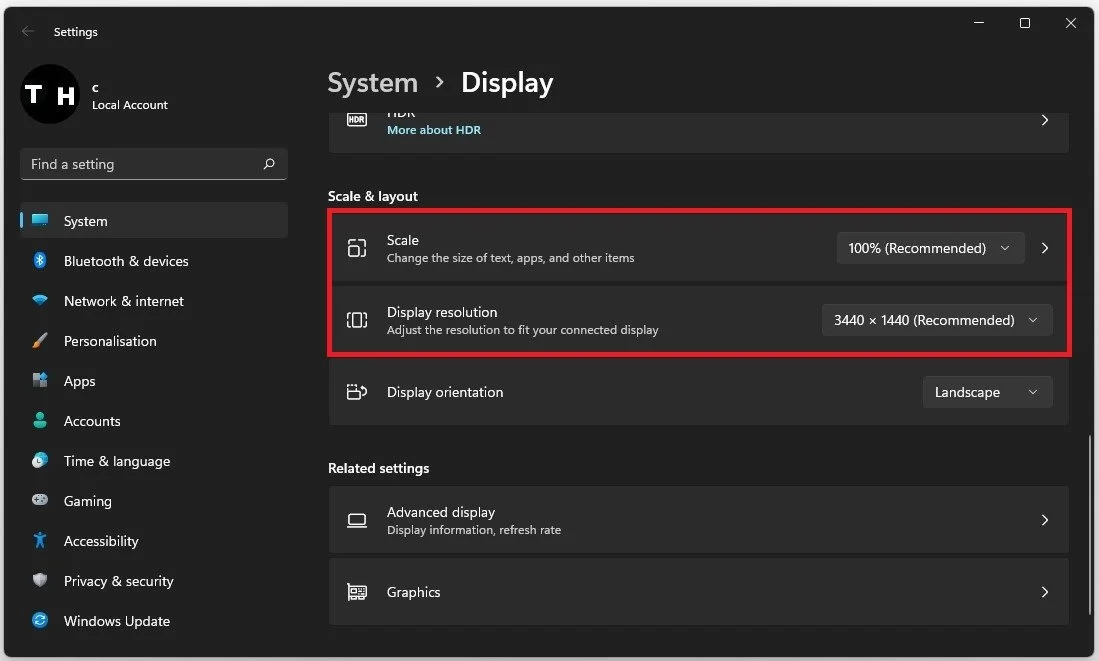Click the Display resolution icon
Image resolution: width=1099 pixels, height=661 pixels.
(357, 320)
